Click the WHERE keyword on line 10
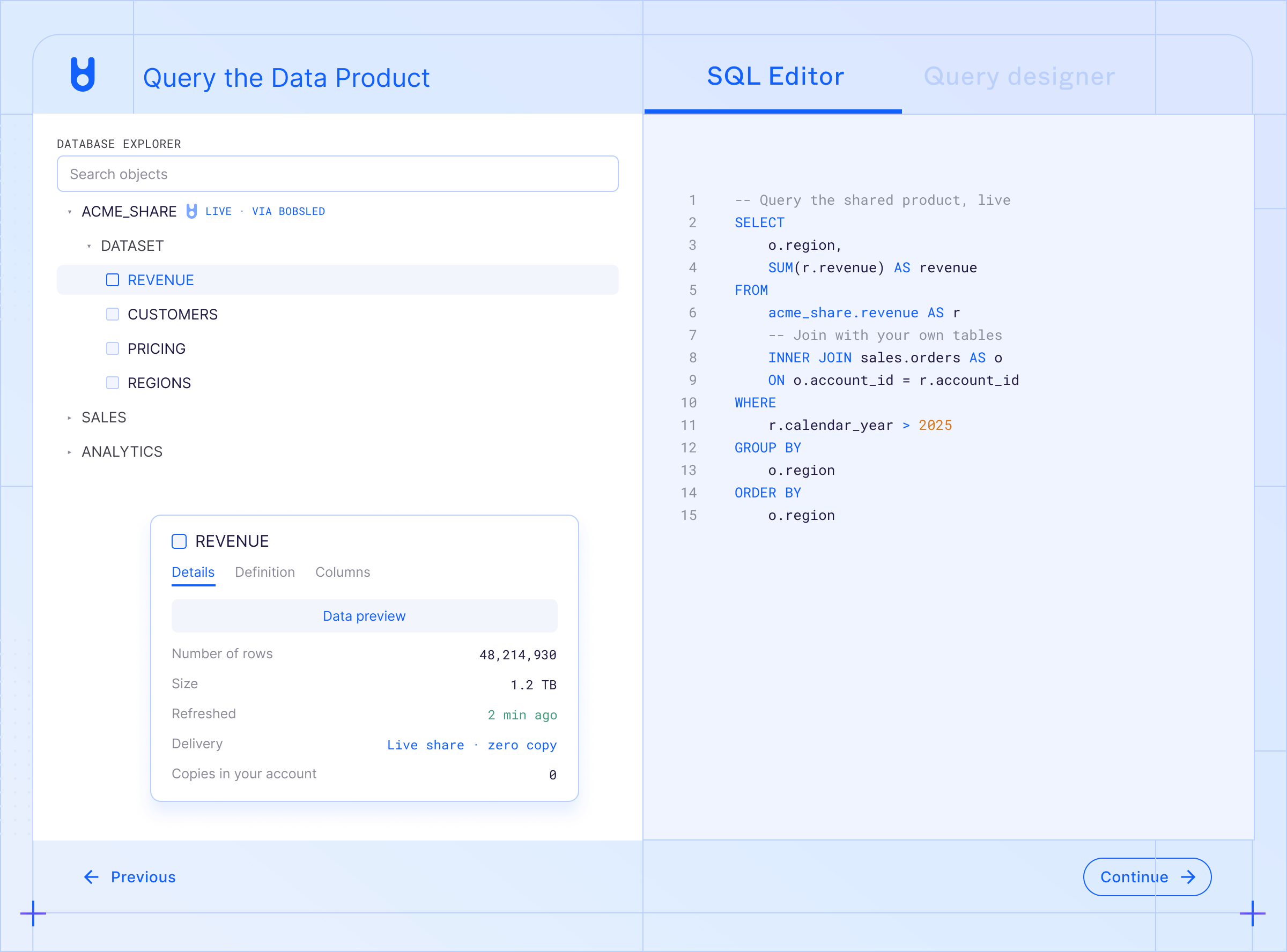 pyautogui.click(x=755, y=403)
